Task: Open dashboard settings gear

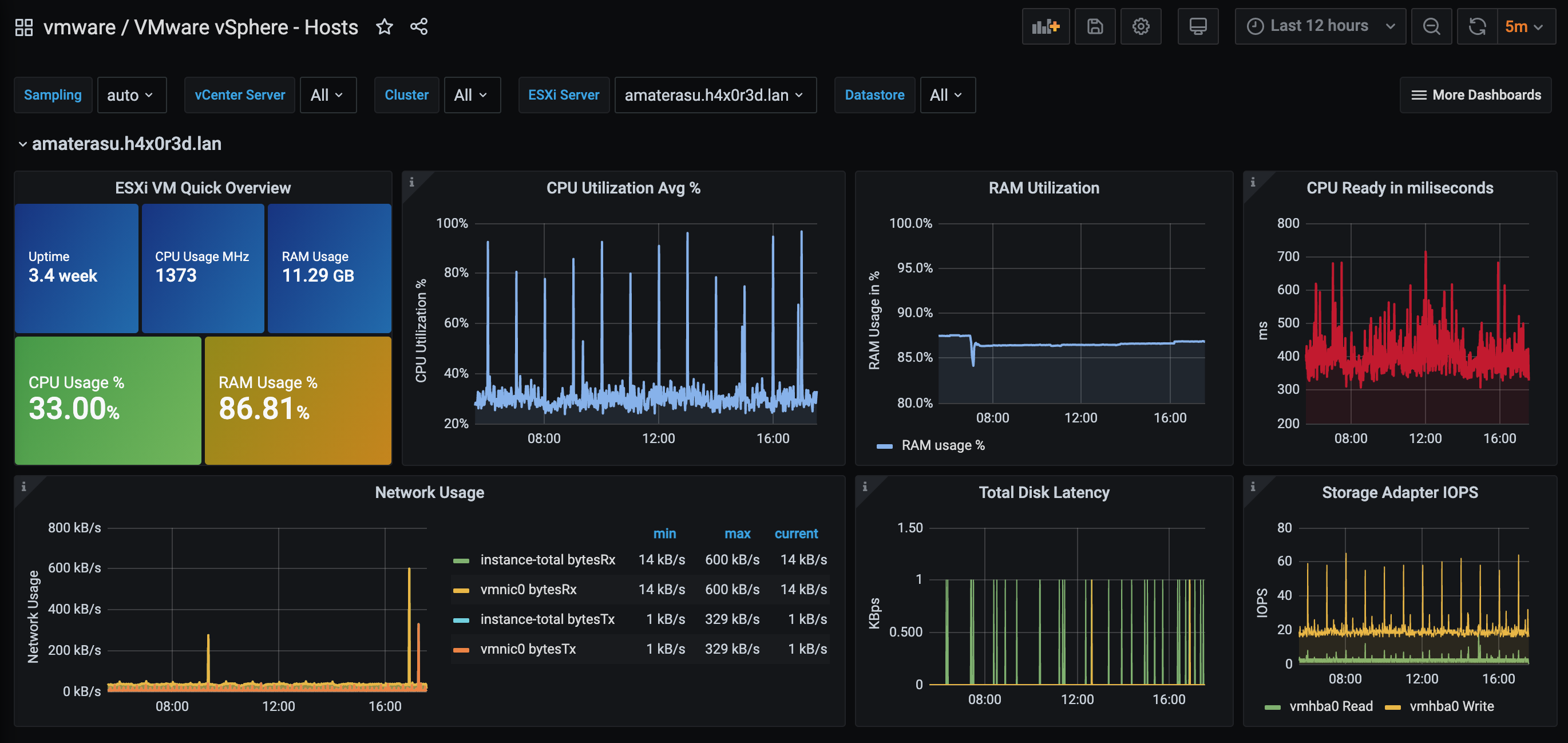Action: [1141, 27]
